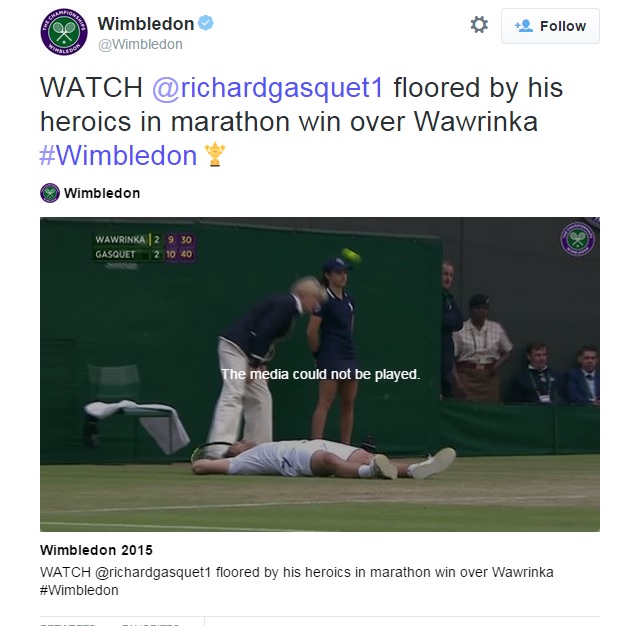The image size is (640, 626).
Task: Open the 'Wimbledon 2015' card title
Action: coord(96,550)
